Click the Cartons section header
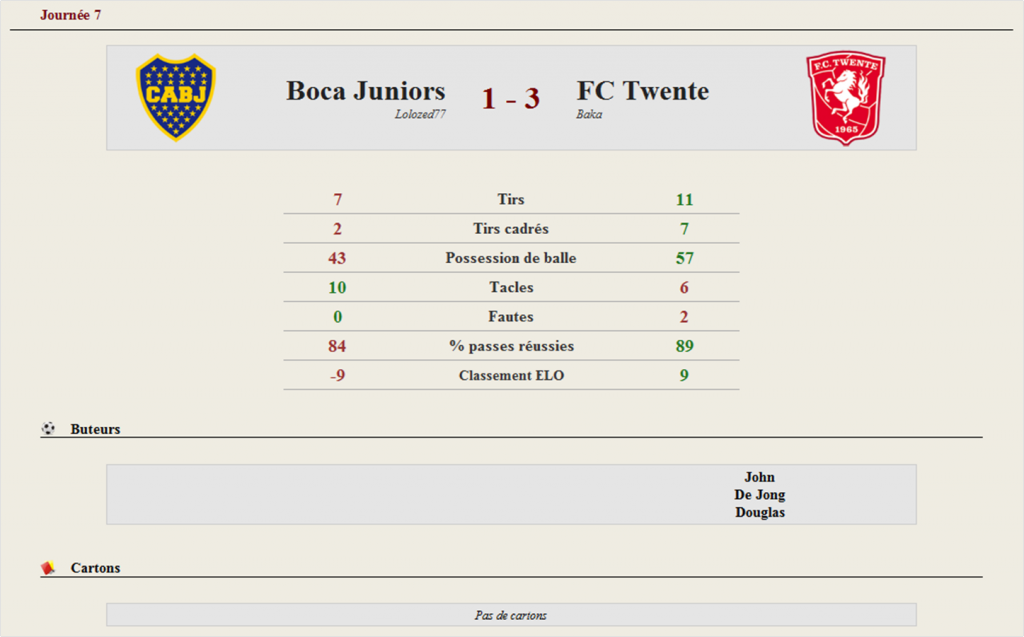This screenshot has width=1024, height=637. coord(95,568)
